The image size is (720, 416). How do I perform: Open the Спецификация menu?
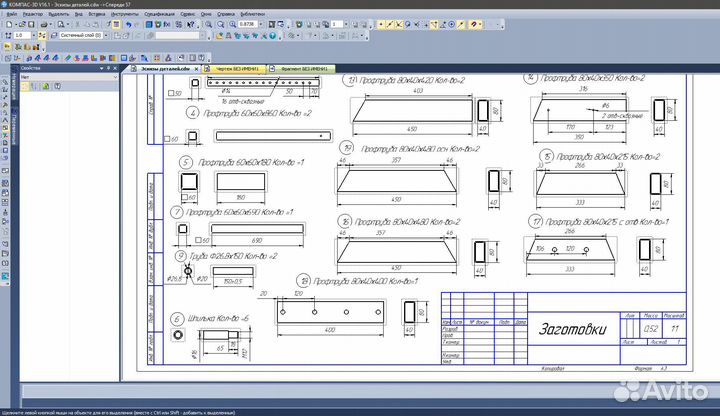coord(158,16)
